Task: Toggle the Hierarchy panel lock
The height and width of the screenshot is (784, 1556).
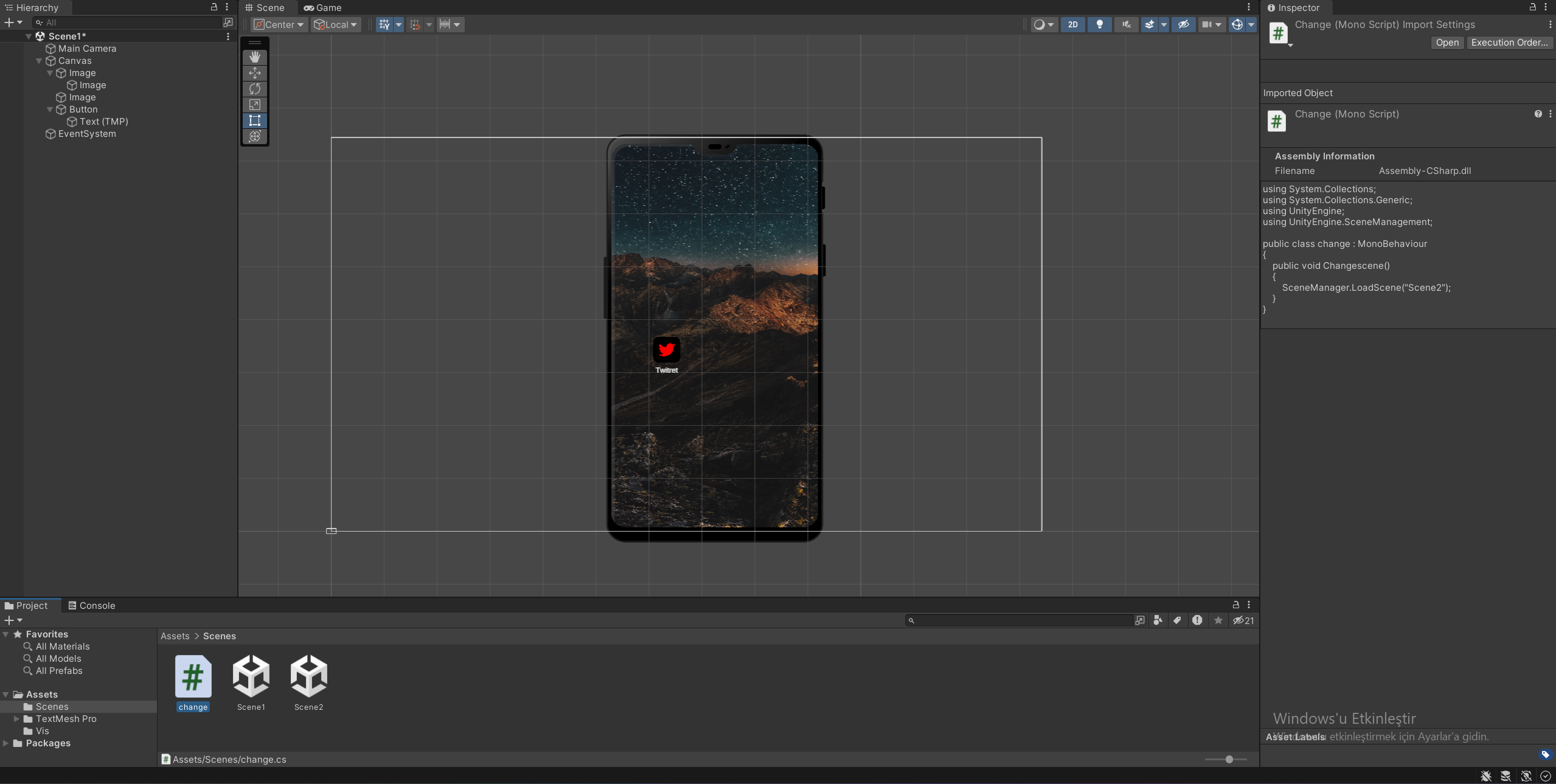Action: [x=214, y=7]
